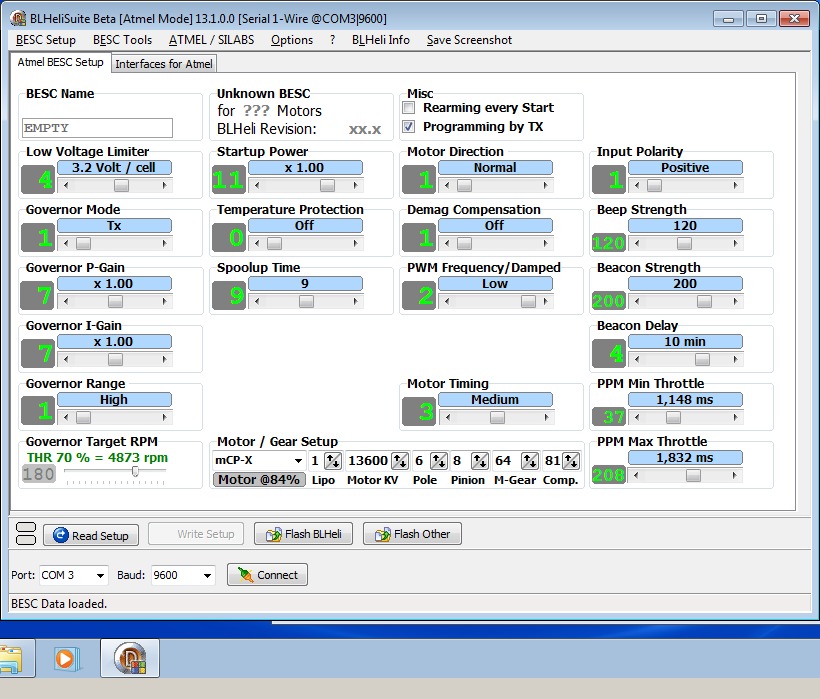Click the ESC selector icon left of Read Setup

[26, 534]
